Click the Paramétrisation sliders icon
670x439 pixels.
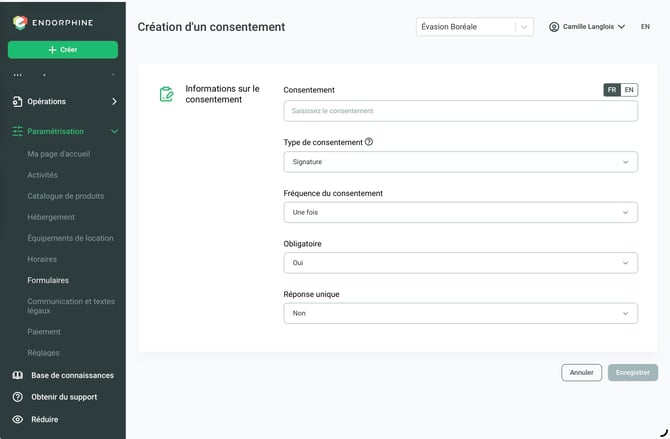click(18, 131)
